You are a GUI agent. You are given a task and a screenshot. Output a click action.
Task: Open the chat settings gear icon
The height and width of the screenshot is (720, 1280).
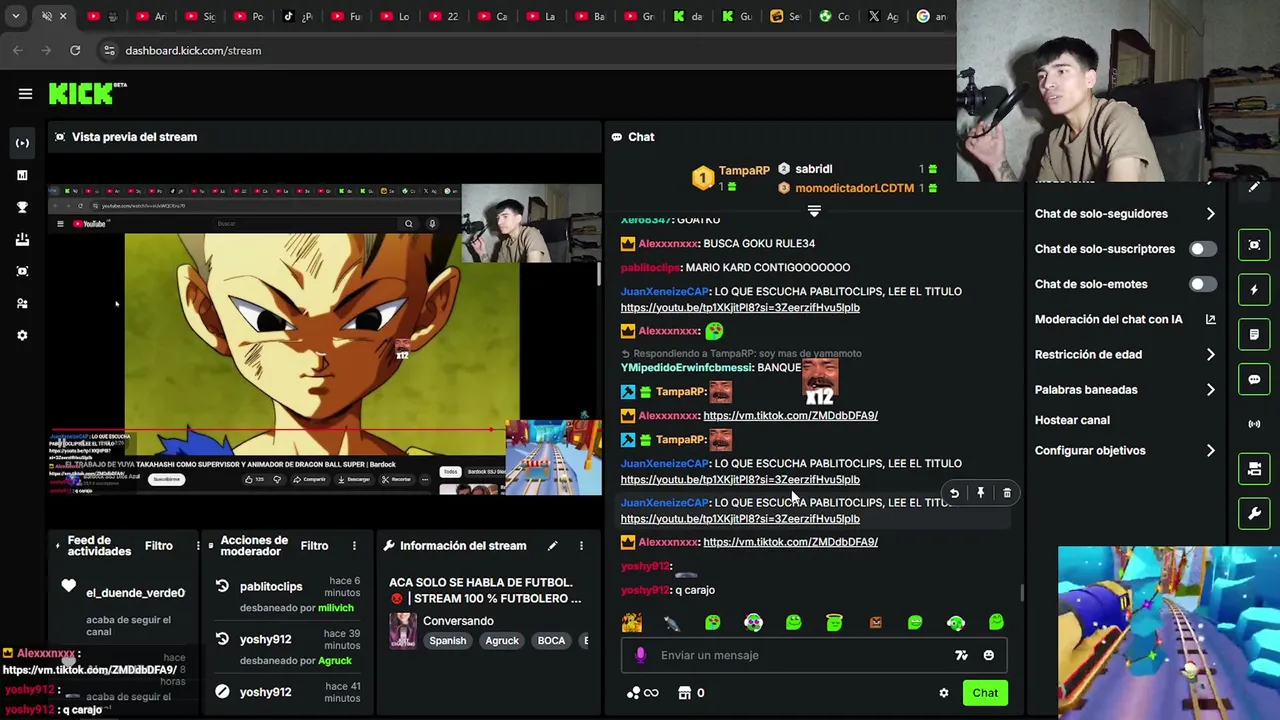[943, 693]
